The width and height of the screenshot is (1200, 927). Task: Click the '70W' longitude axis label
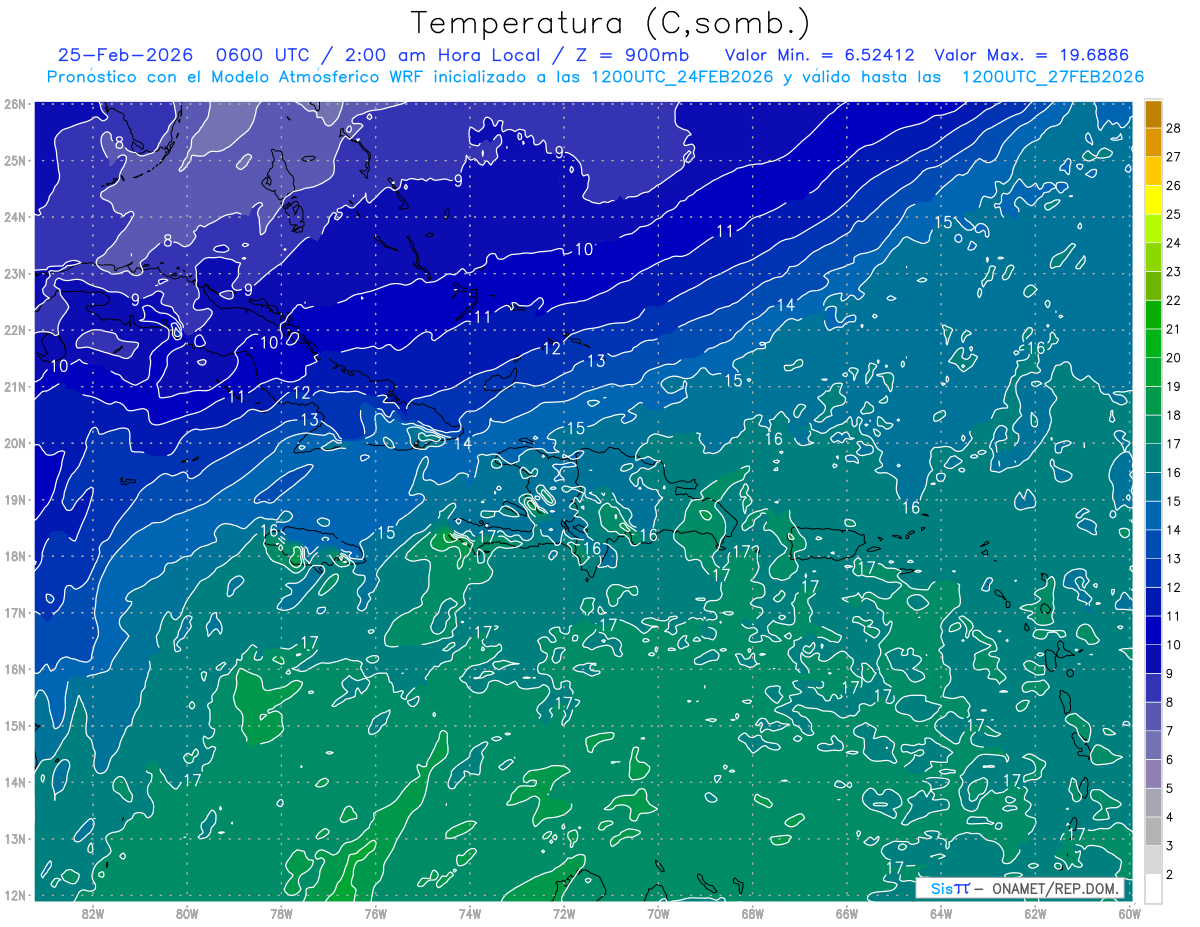[x=659, y=913]
